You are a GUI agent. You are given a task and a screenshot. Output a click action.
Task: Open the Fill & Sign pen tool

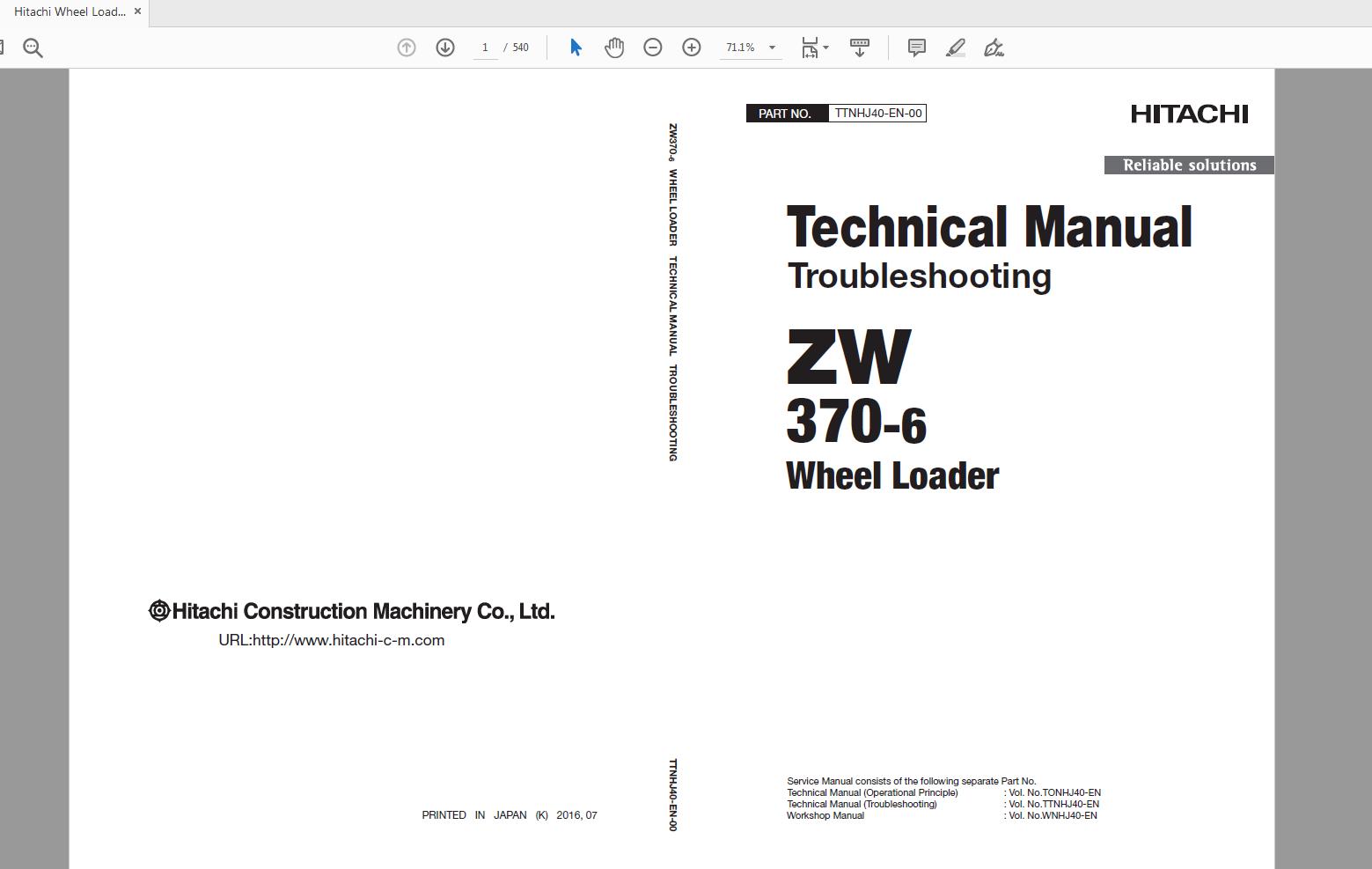994,48
